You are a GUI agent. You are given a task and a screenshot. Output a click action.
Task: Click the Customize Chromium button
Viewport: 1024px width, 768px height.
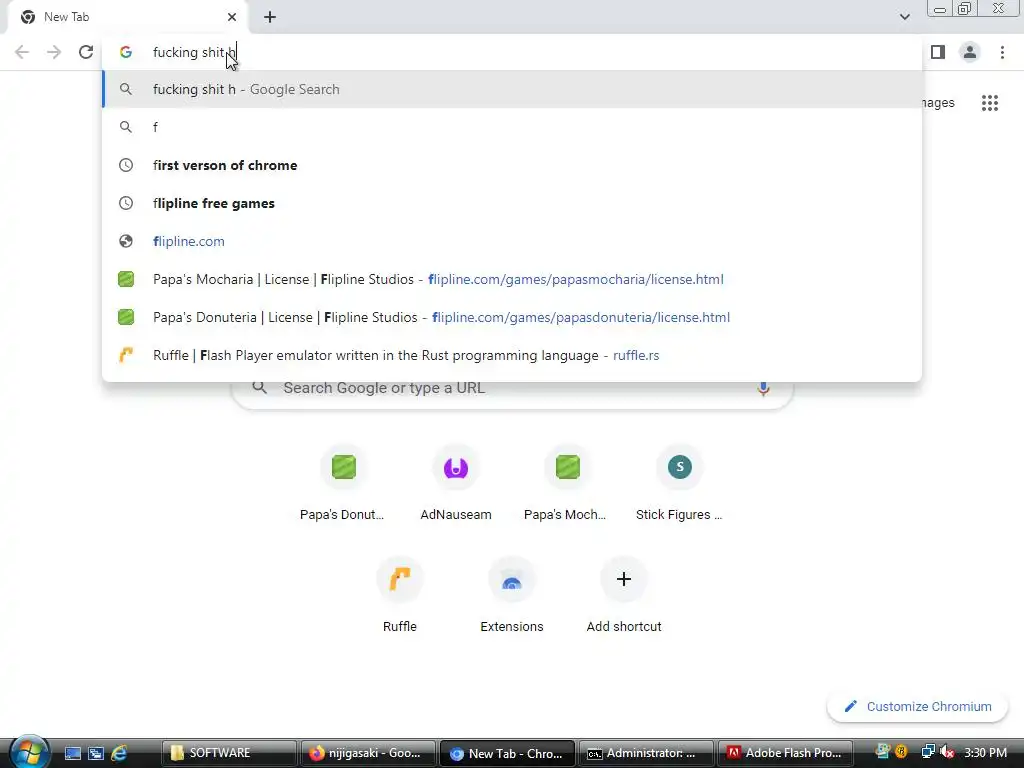[x=918, y=707]
